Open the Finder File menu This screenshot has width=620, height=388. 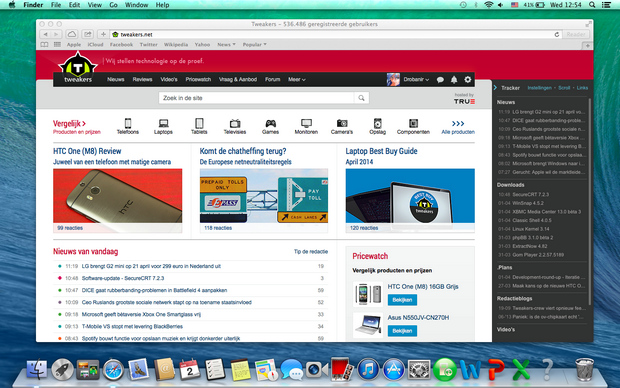[56, 5]
